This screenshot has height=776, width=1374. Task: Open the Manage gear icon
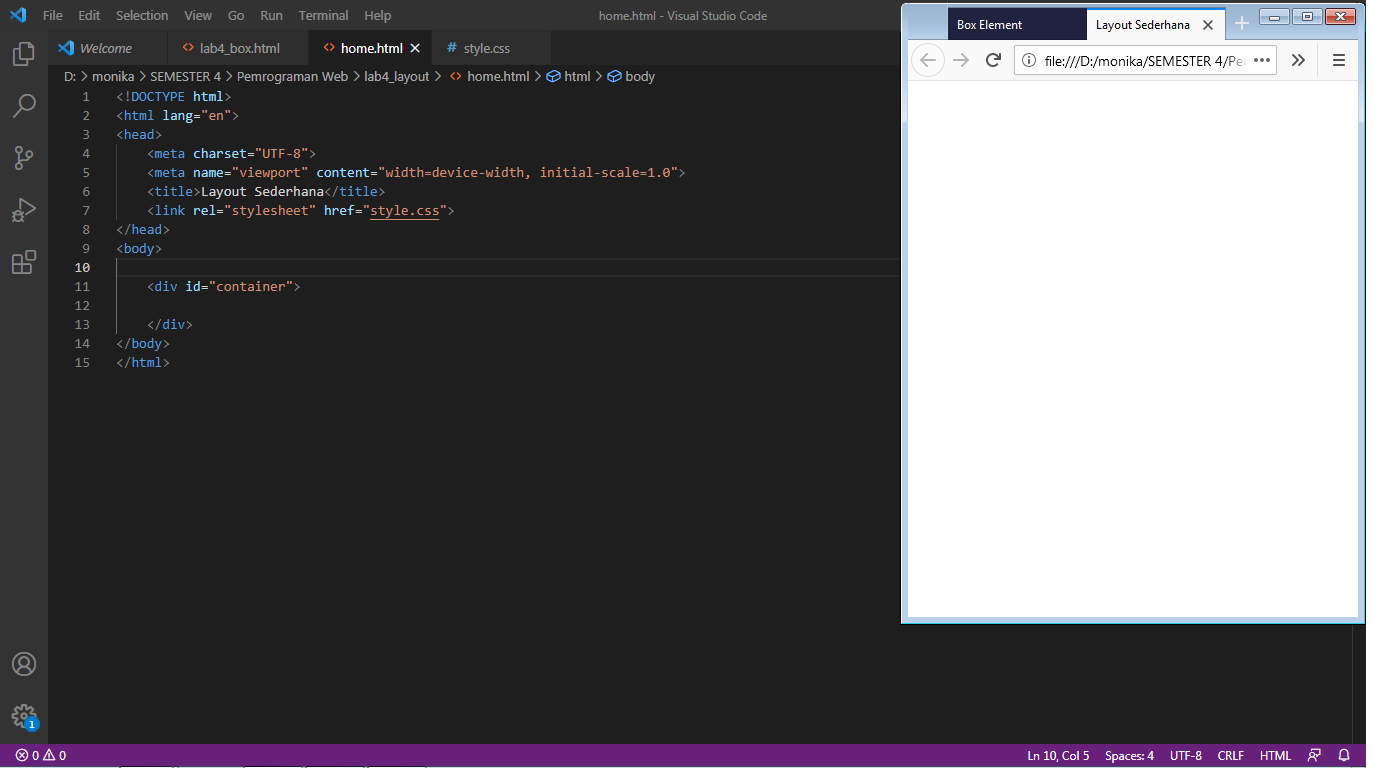point(24,716)
